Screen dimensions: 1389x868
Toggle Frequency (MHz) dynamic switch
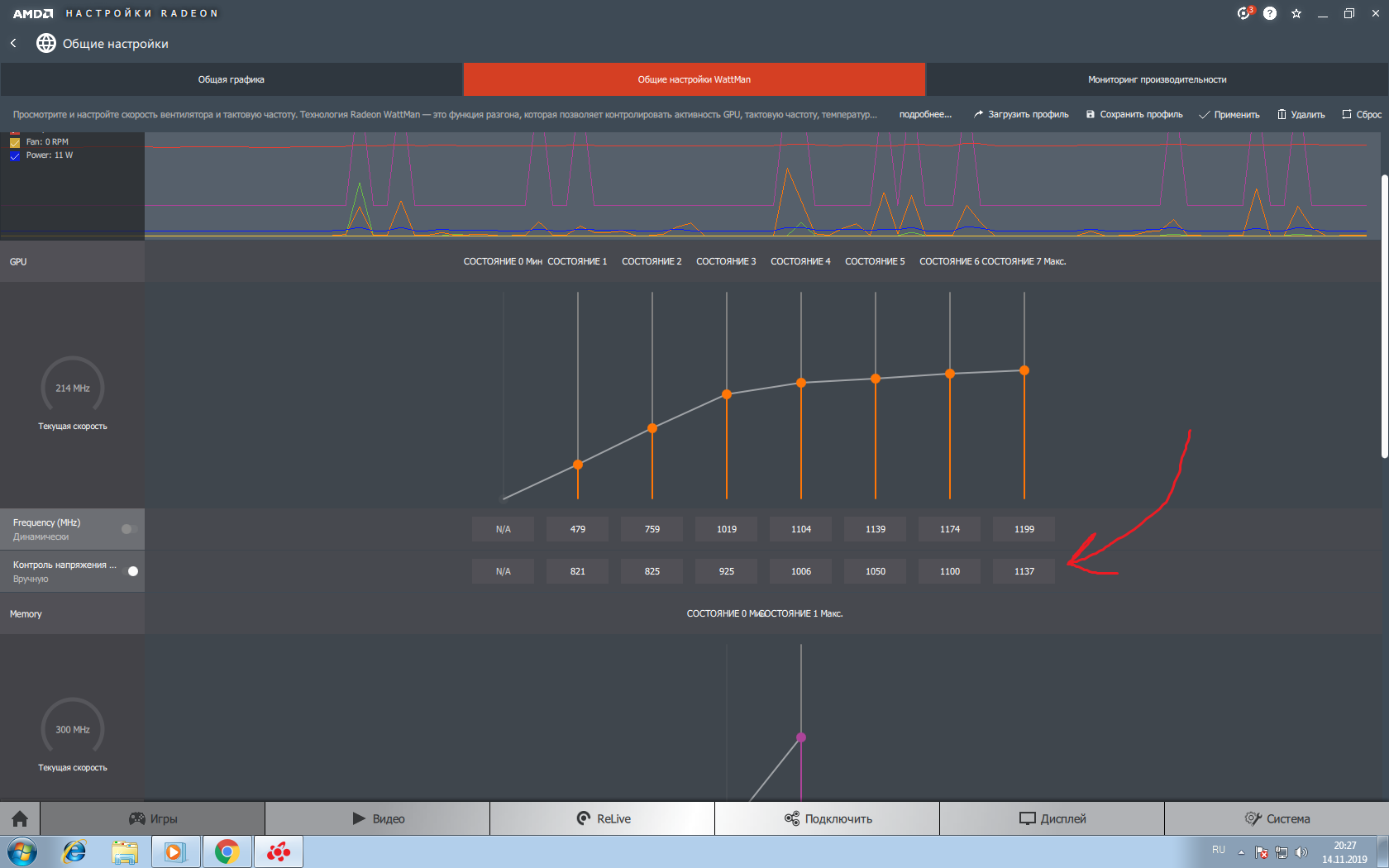[130, 529]
